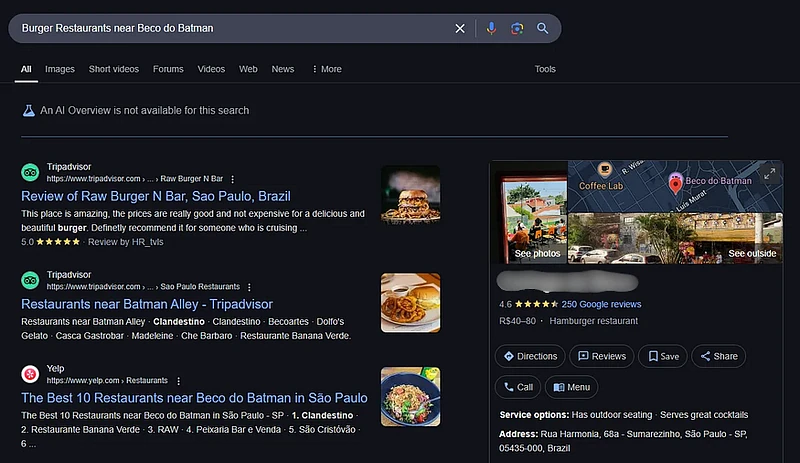Click the See outside street view thumbnail
This screenshot has width=800, height=463.
[675, 238]
